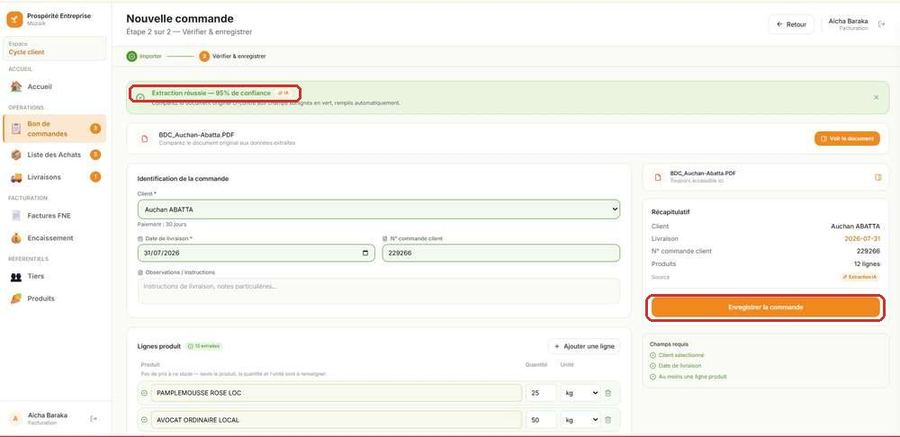Image resolution: width=900 pixels, height=437 pixels.
Task: Click the Liste des Achats box icon
Action: (16, 154)
